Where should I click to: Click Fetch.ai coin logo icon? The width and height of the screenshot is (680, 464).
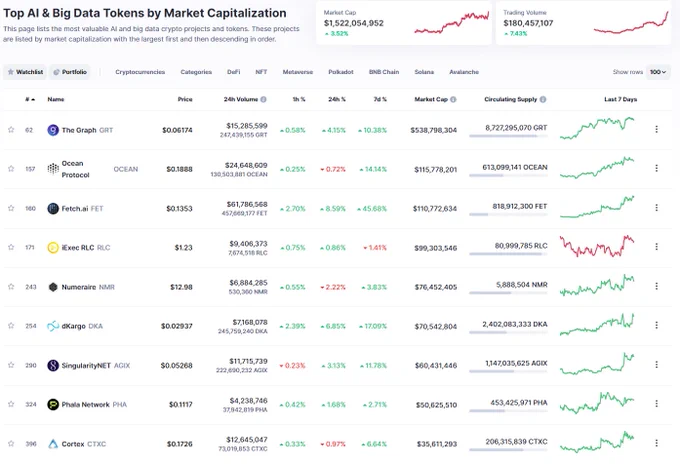coord(53,209)
